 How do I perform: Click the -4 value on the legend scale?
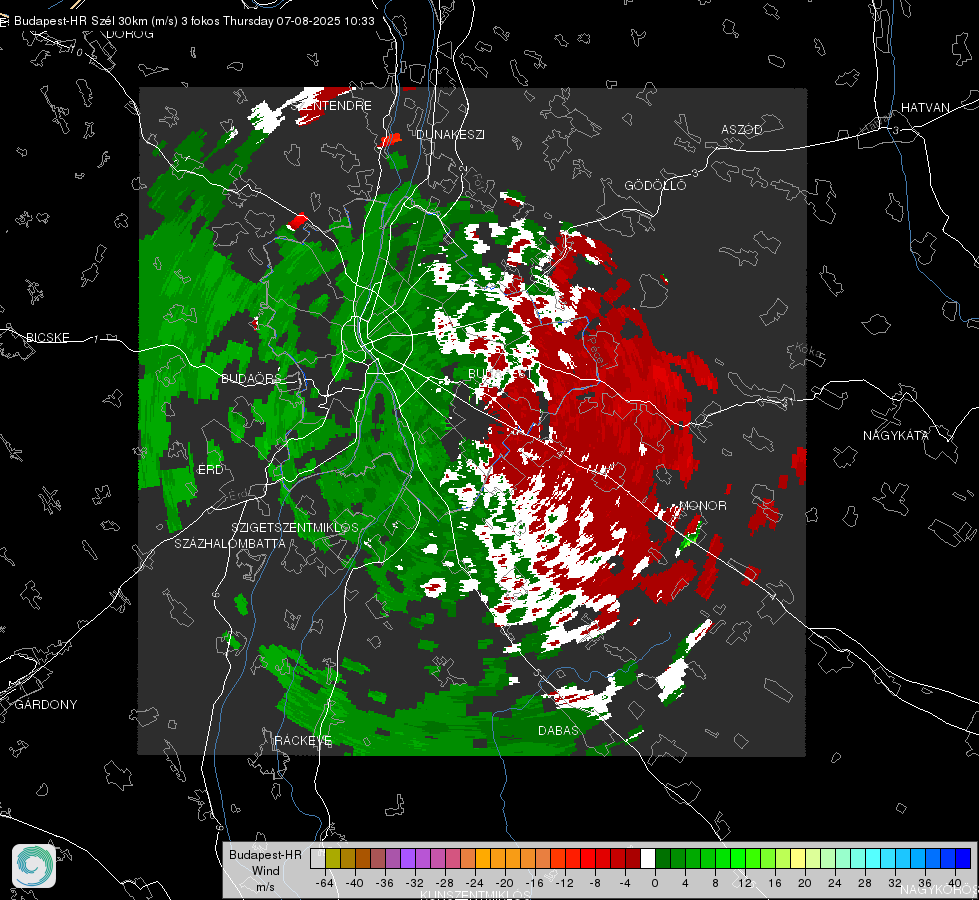625,883
